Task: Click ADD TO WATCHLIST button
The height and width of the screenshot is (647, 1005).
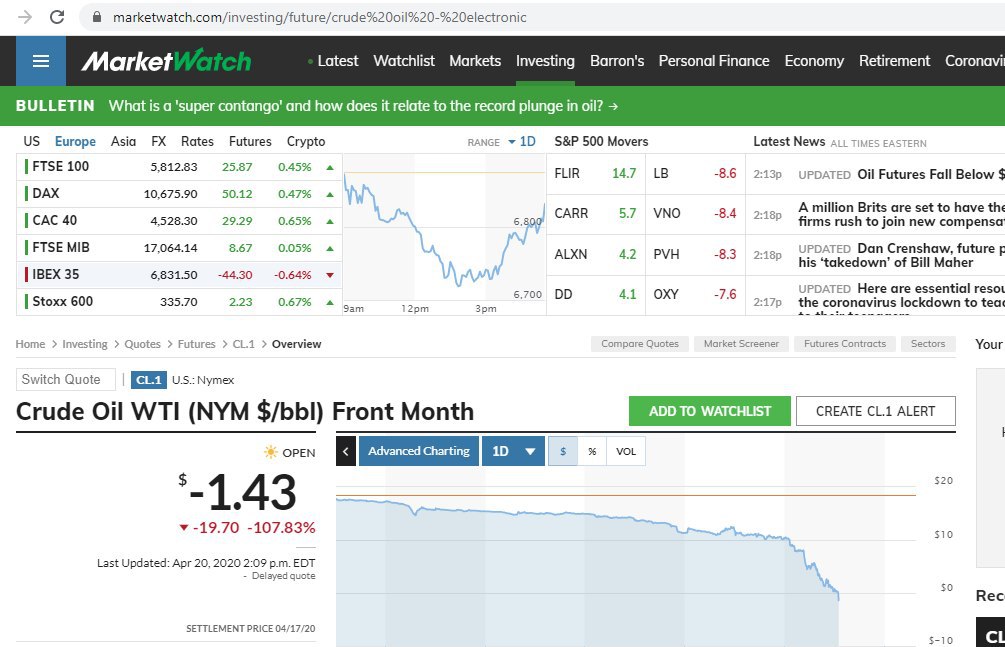Action: [710, 411]
